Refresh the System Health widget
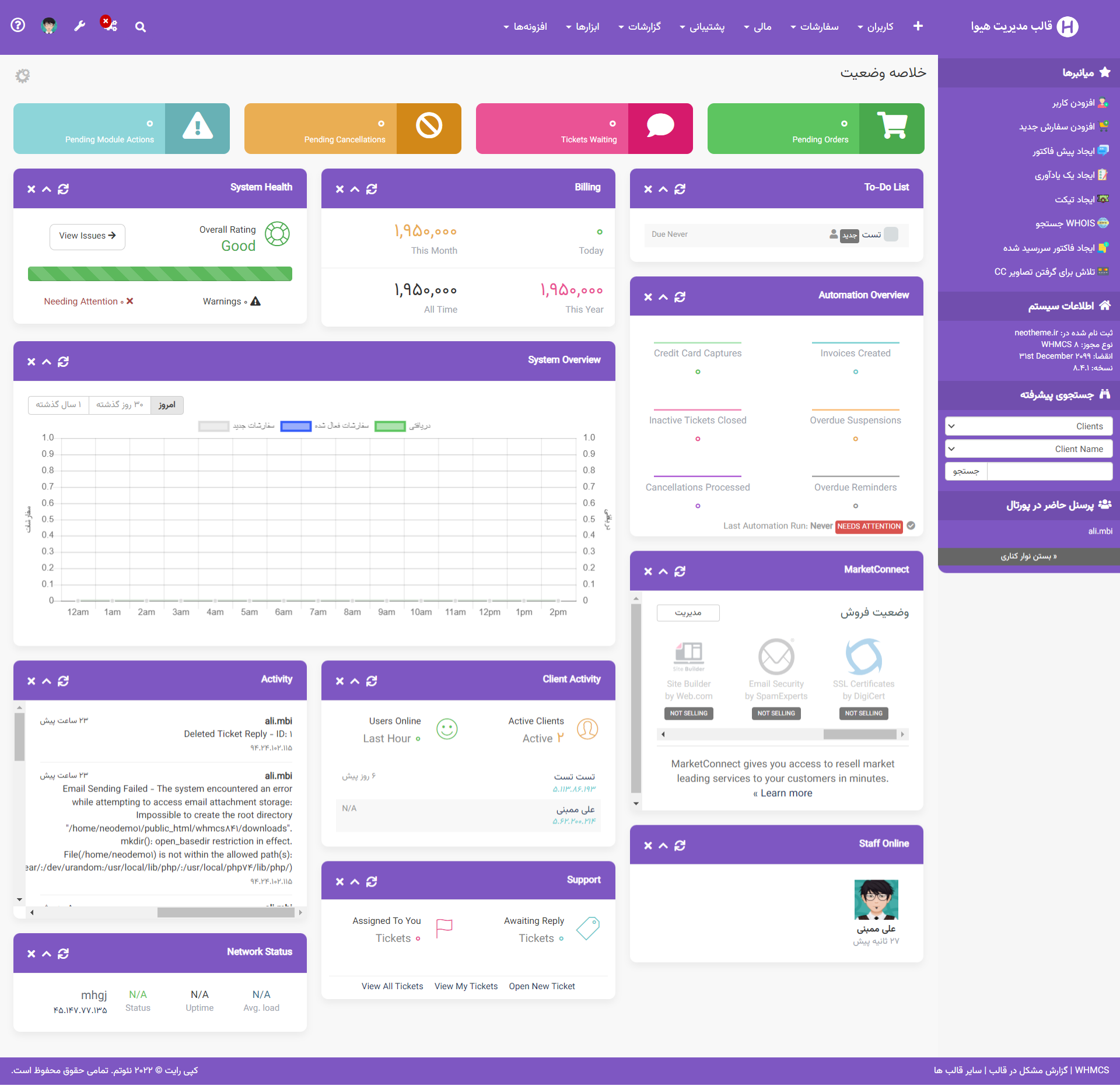 64,189
